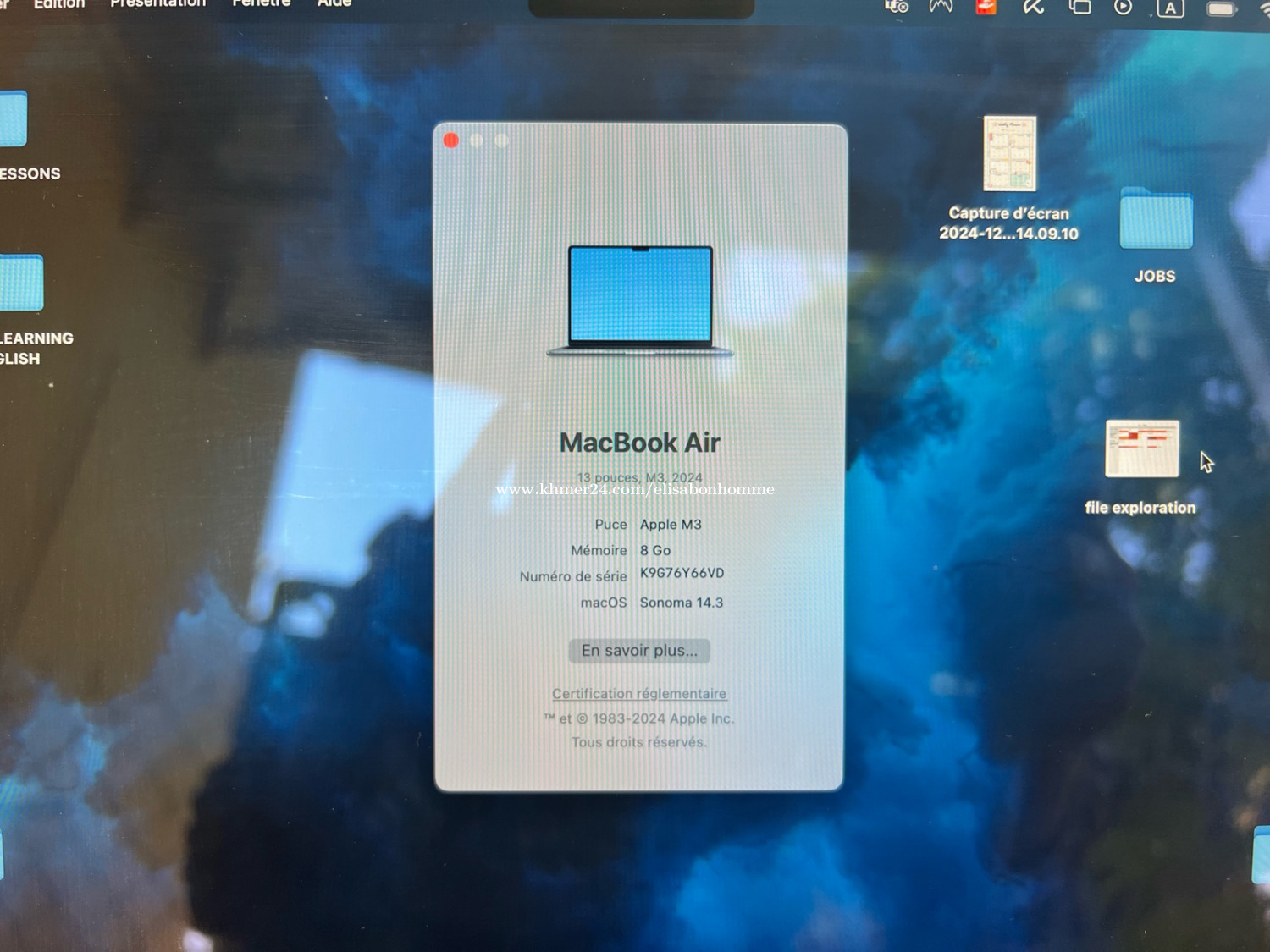Click the 8 Go memory value

(655, 550)
